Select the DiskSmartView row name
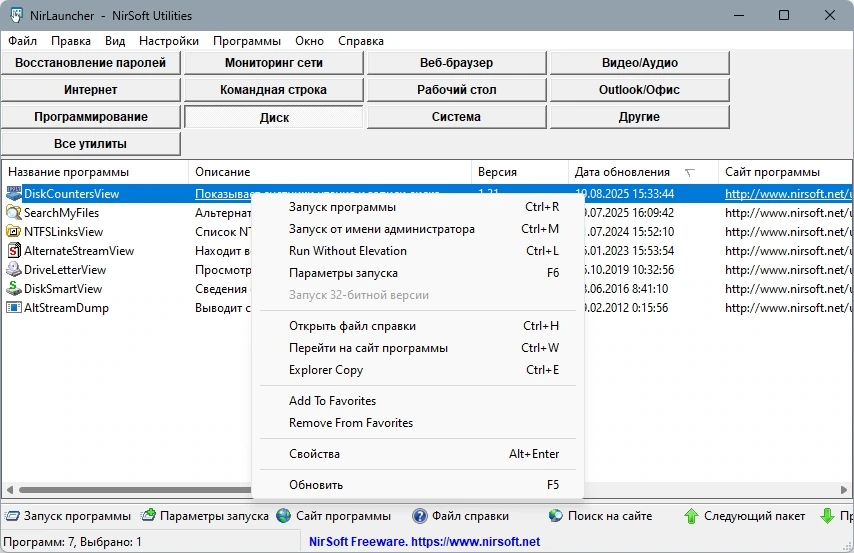 [x=63, y=289]
